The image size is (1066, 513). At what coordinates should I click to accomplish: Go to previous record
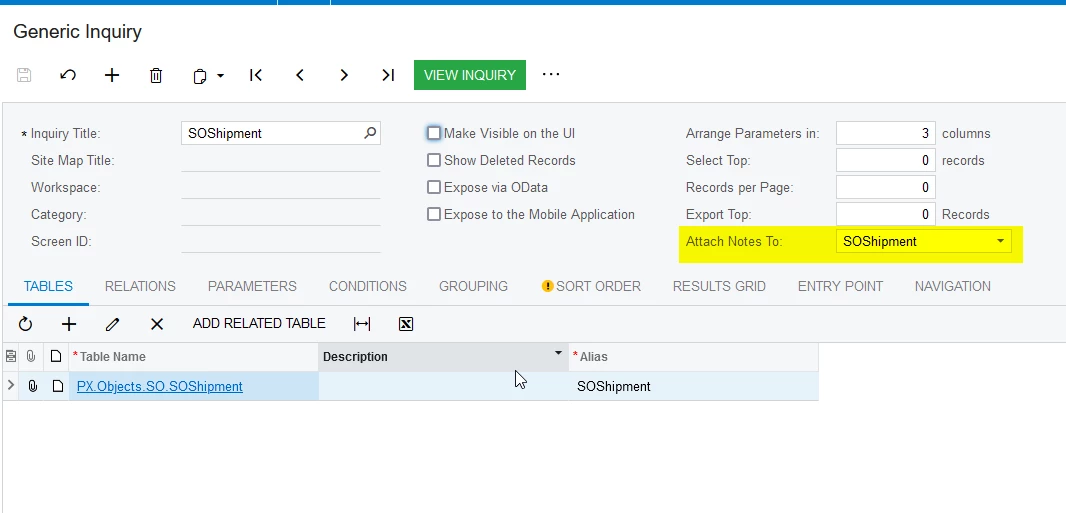300,75
